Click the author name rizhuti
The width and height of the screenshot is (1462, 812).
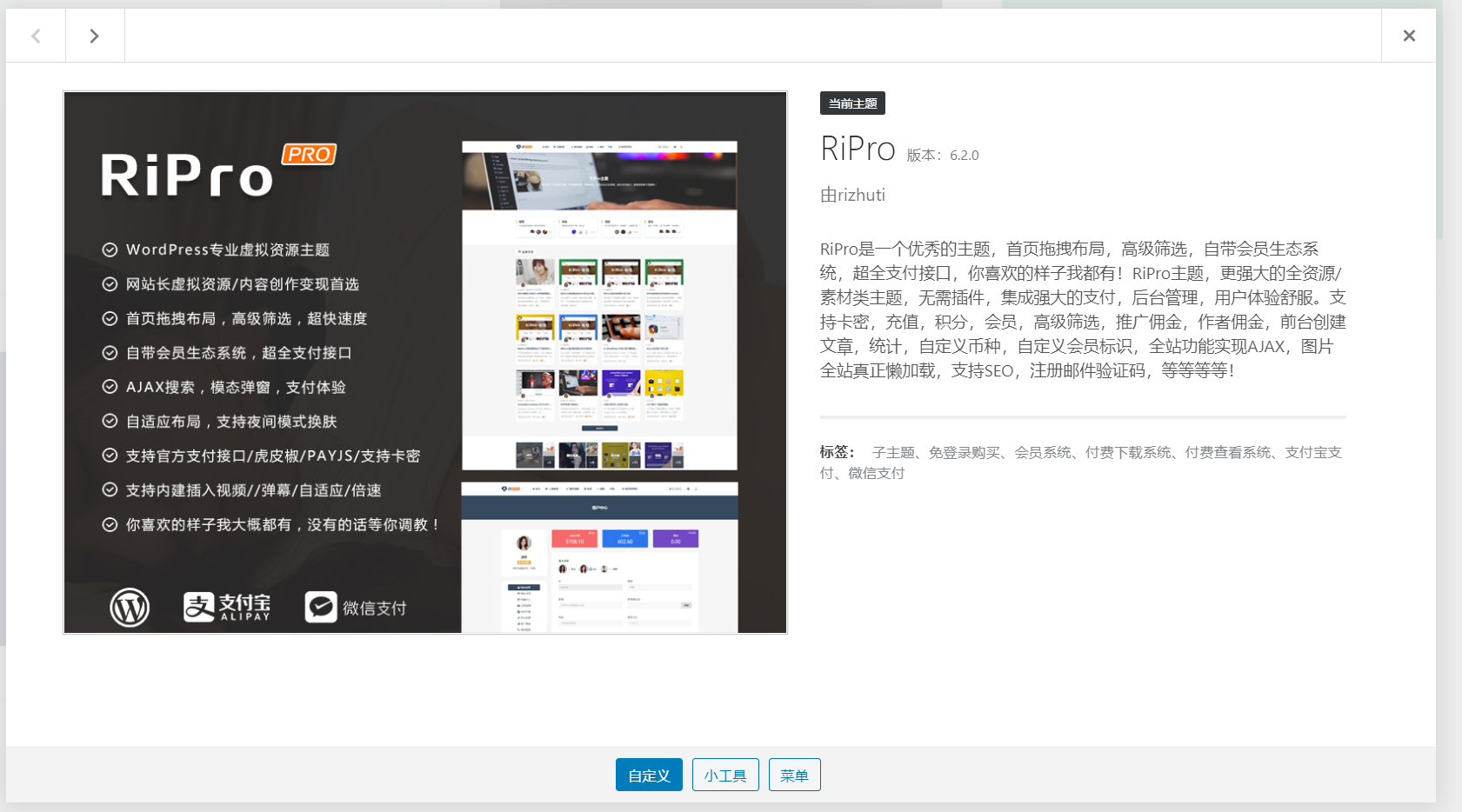pos(861,195)
